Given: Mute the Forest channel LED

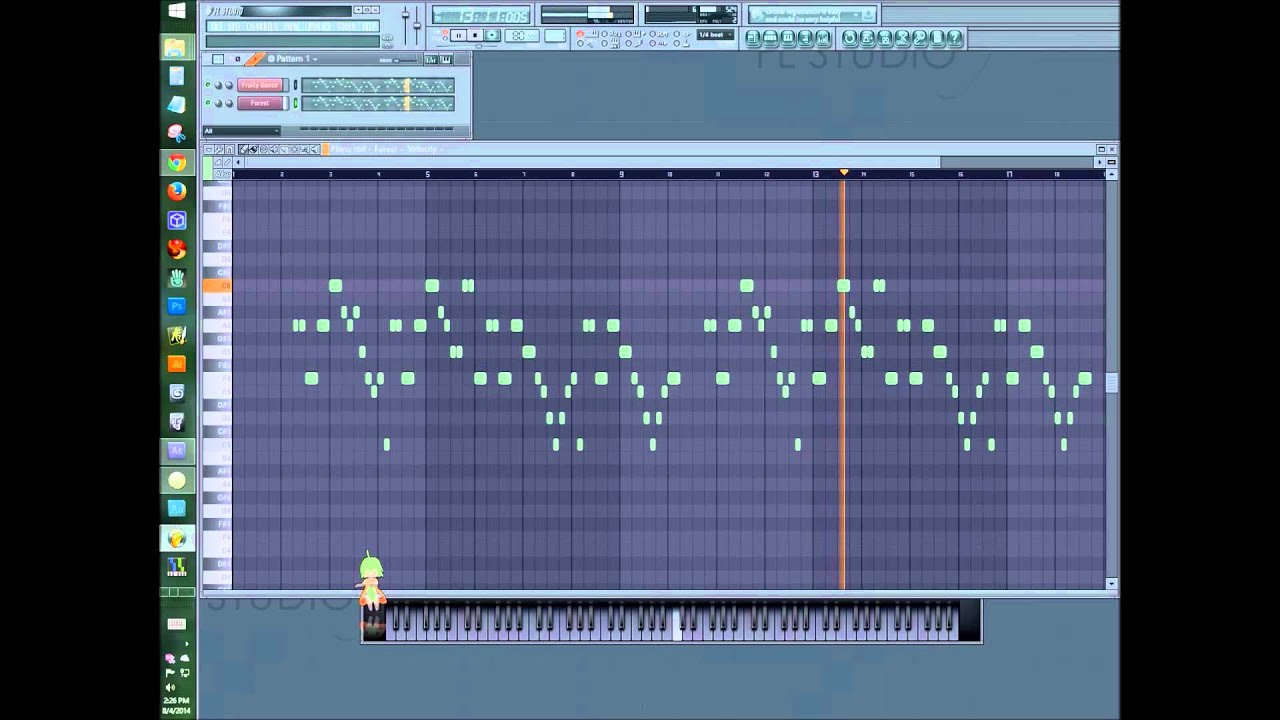Looking at the screenshot, I should click(x=208, y=102).
